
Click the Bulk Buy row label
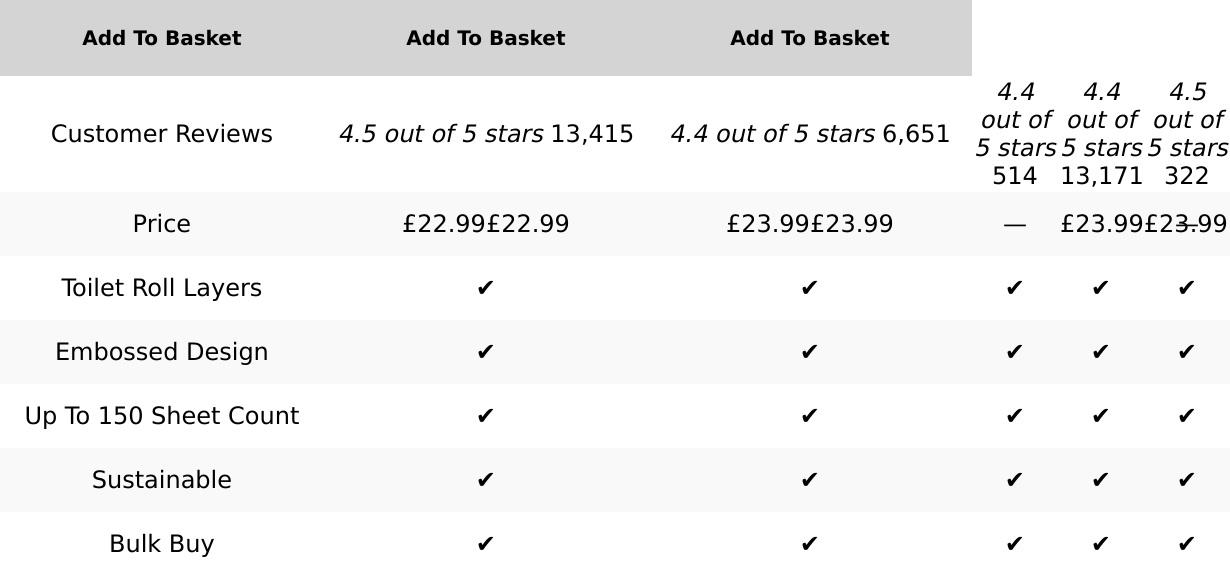[x=161, y=544]
